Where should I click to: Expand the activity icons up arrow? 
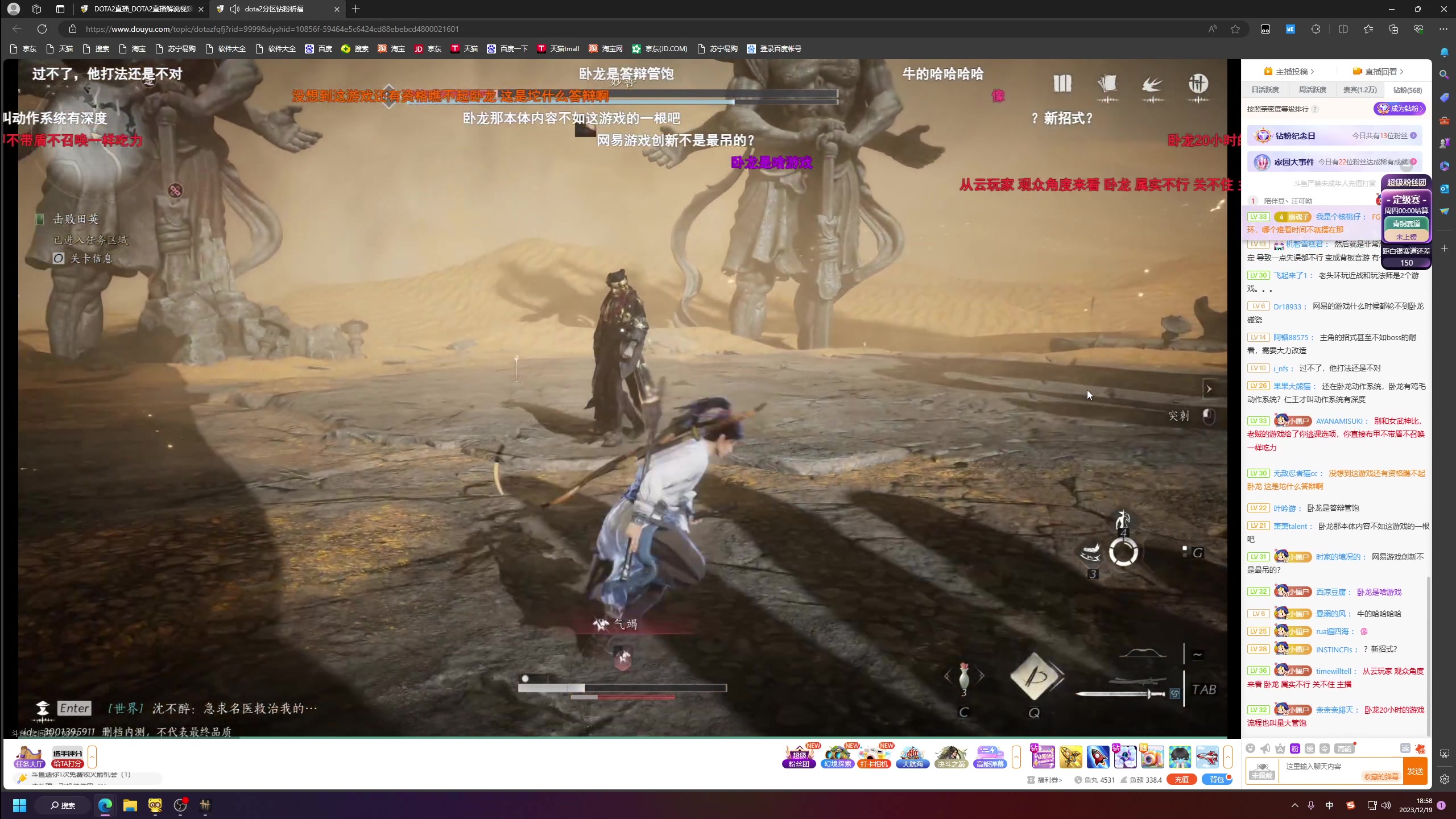point(1016,757)
